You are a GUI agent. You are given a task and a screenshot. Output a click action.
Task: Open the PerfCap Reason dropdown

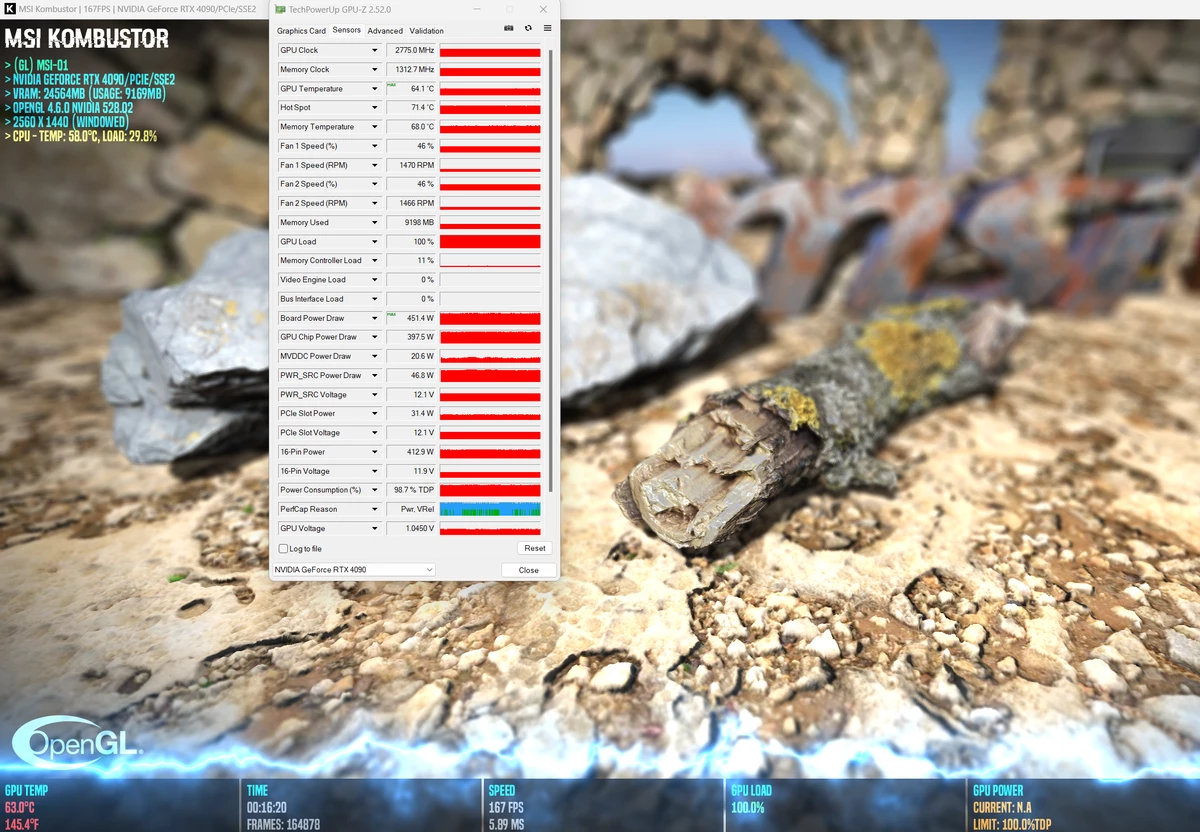(x=375, y=509)
